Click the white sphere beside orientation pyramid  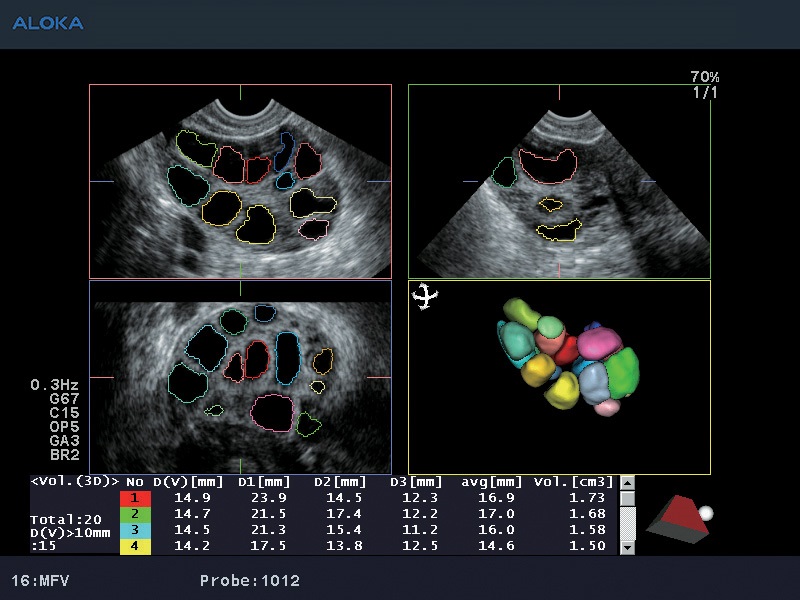tap(708, 513)
